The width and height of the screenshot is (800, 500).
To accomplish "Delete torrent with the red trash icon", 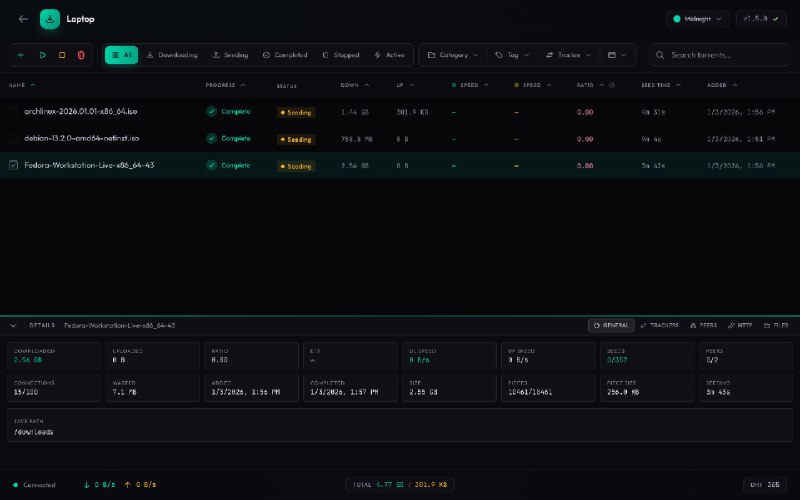I will [81, 55].
